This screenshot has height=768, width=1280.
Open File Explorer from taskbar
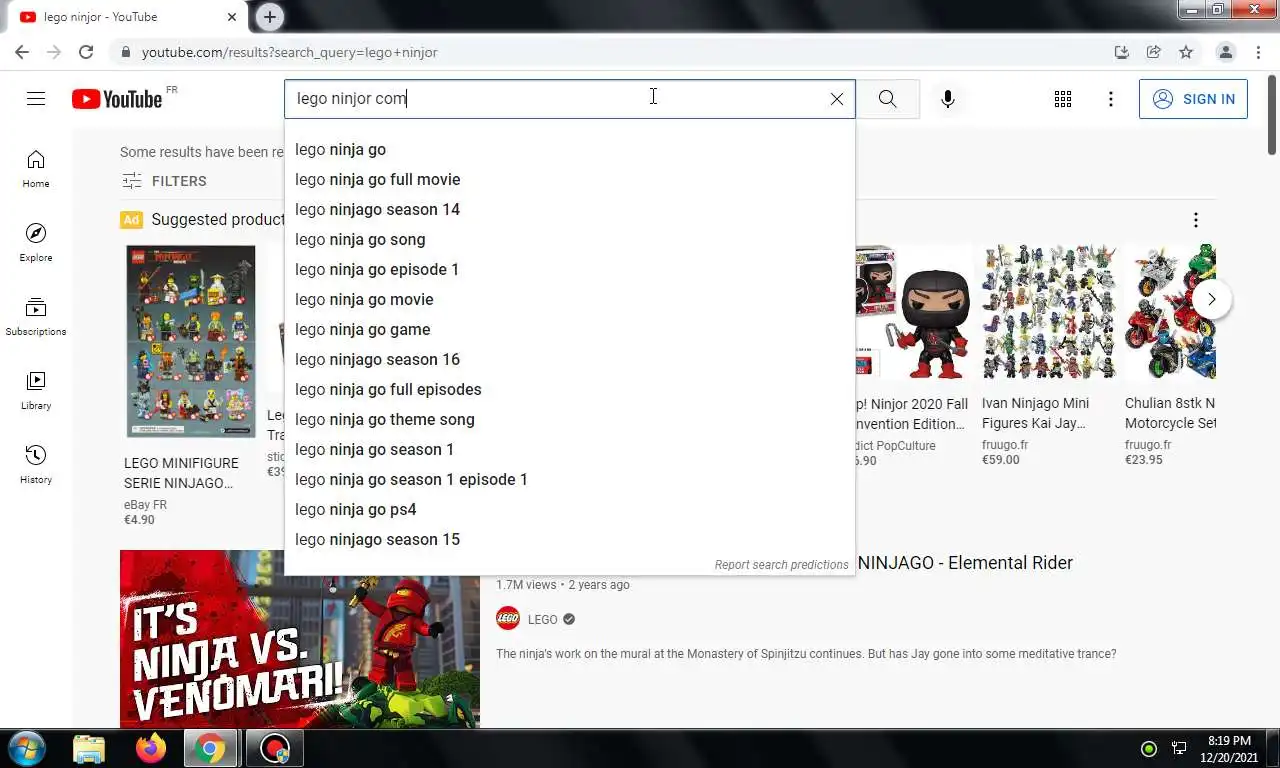[x=89, y=748]
